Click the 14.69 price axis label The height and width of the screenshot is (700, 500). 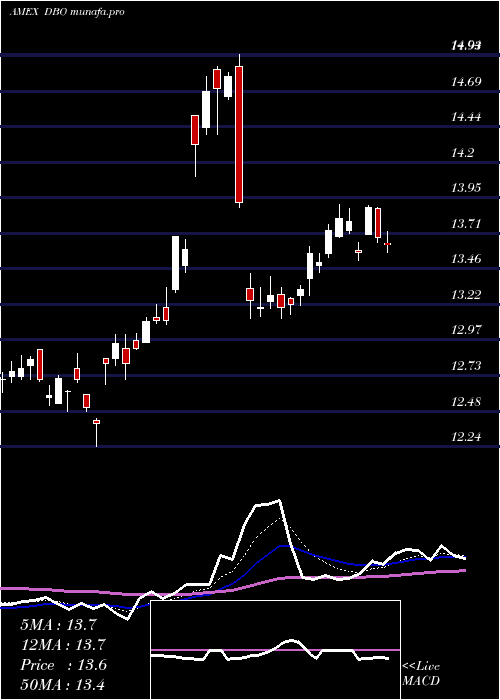(466, 82)
